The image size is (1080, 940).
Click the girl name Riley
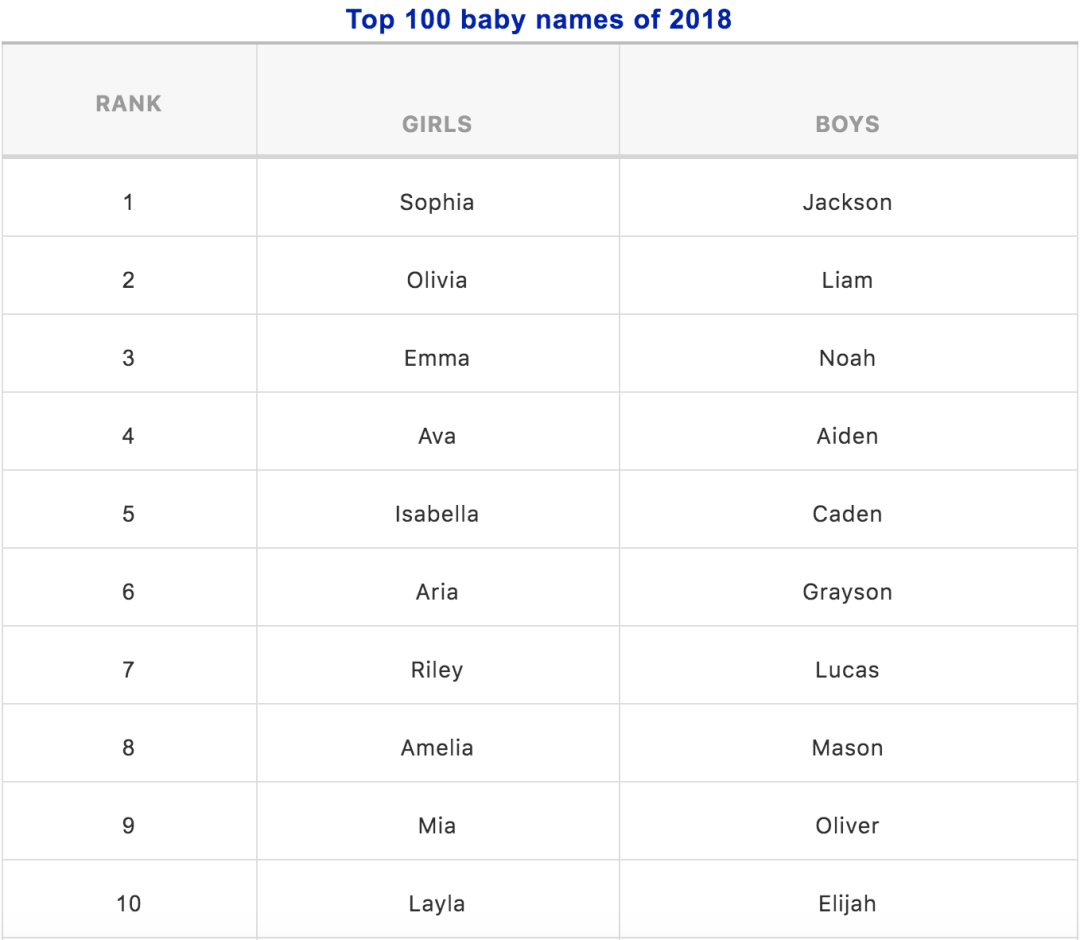click(x=437, y=669)
